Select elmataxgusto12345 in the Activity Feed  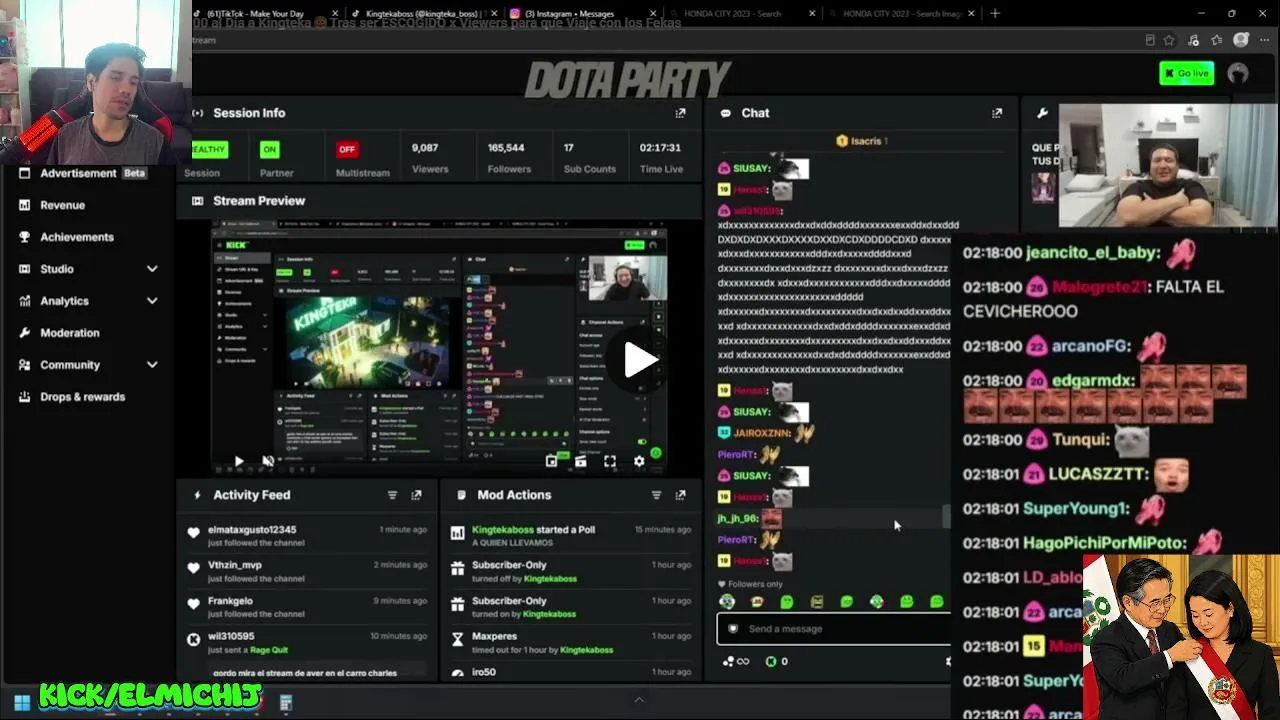tap(252, 530)
